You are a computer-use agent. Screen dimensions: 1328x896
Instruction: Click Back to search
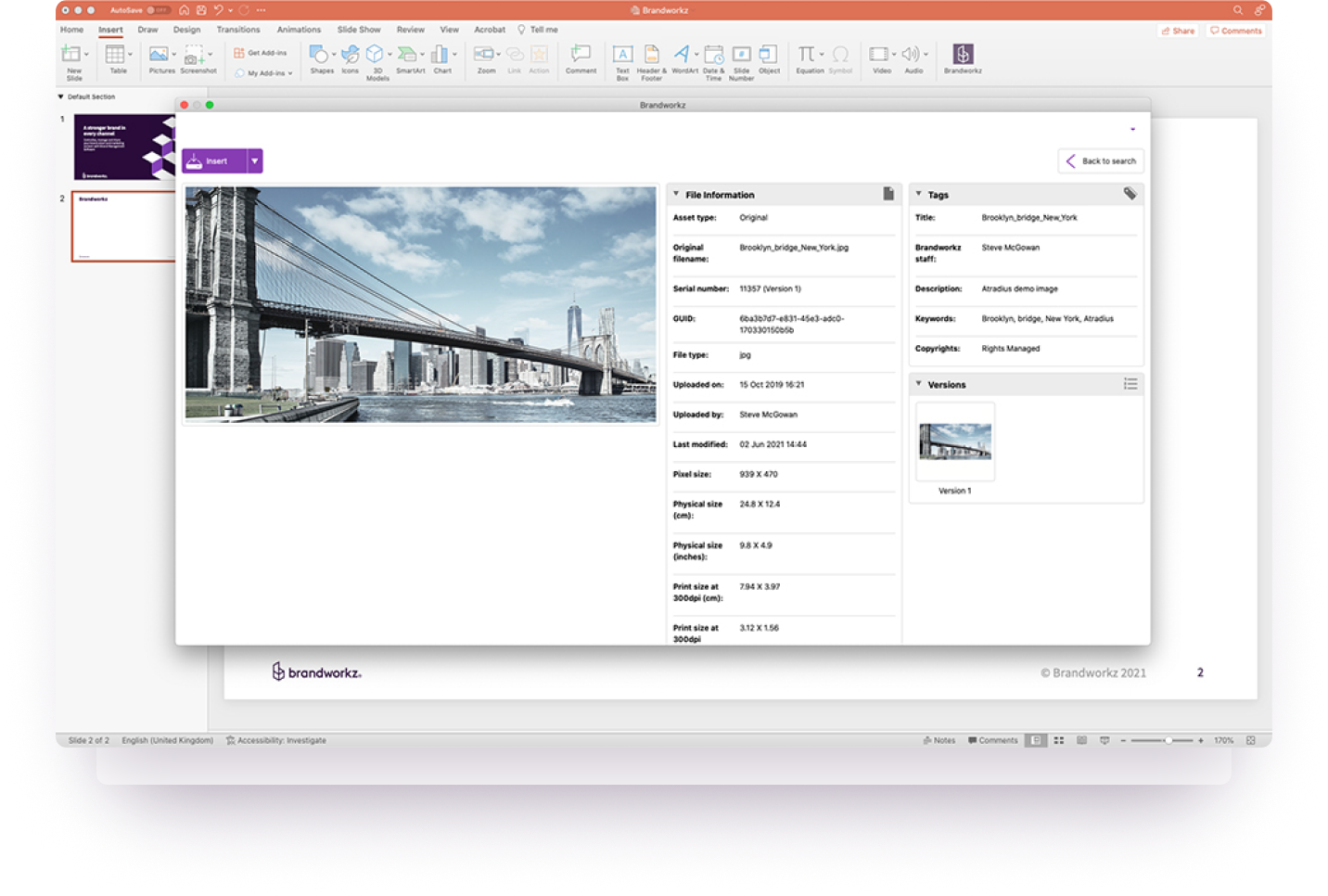[1101, 161]
